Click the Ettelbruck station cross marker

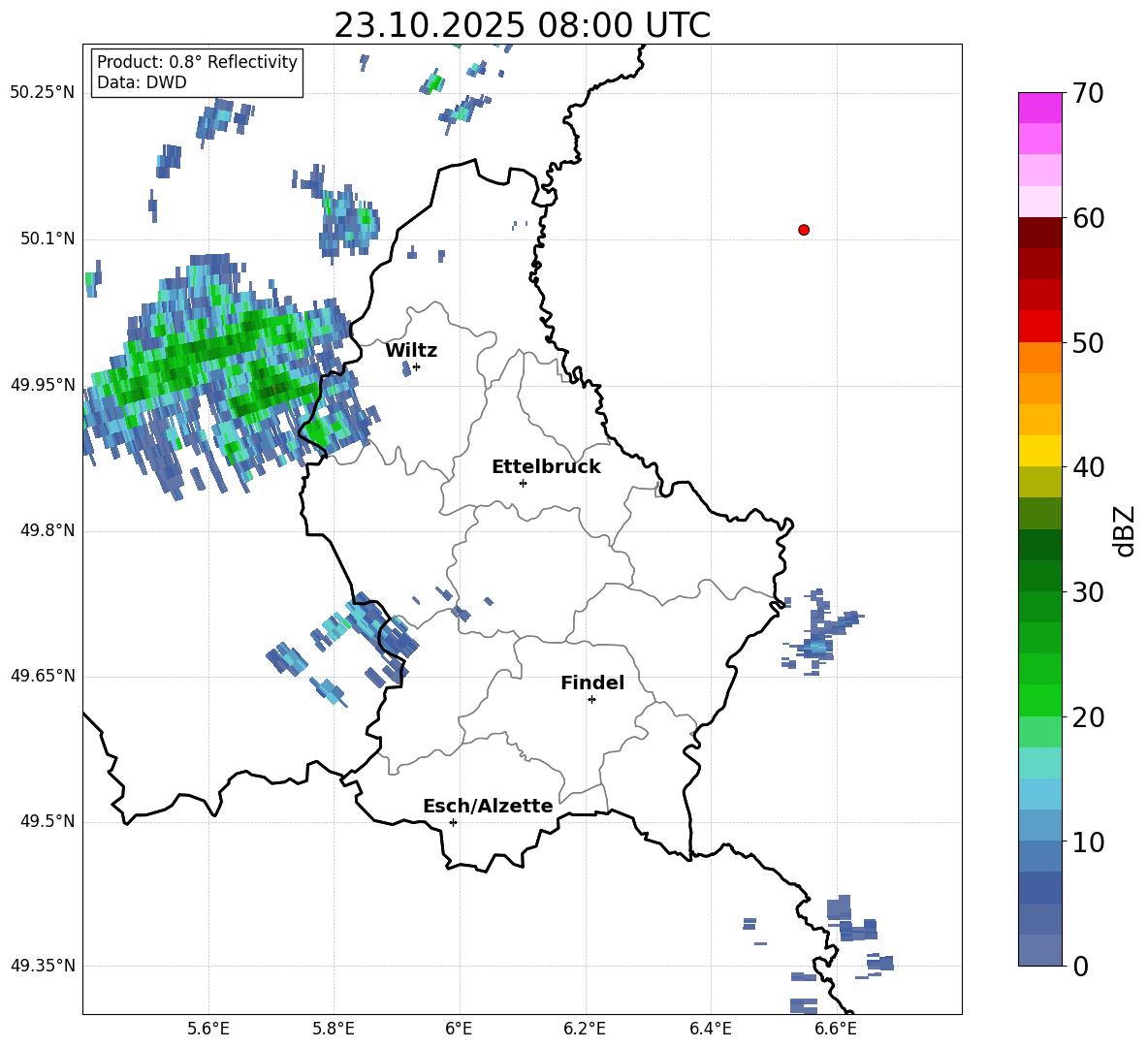(523, 483)
